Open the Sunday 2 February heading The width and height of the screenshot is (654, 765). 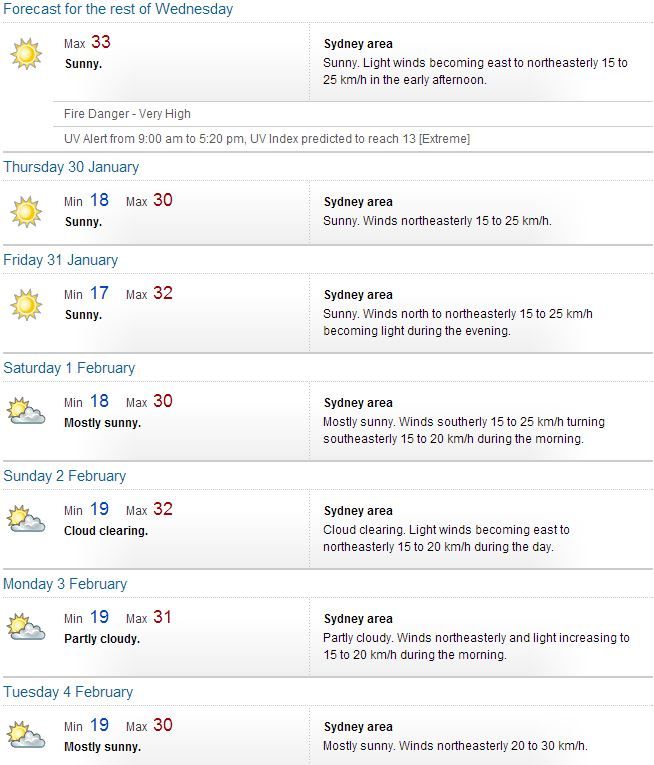point(65,476)
